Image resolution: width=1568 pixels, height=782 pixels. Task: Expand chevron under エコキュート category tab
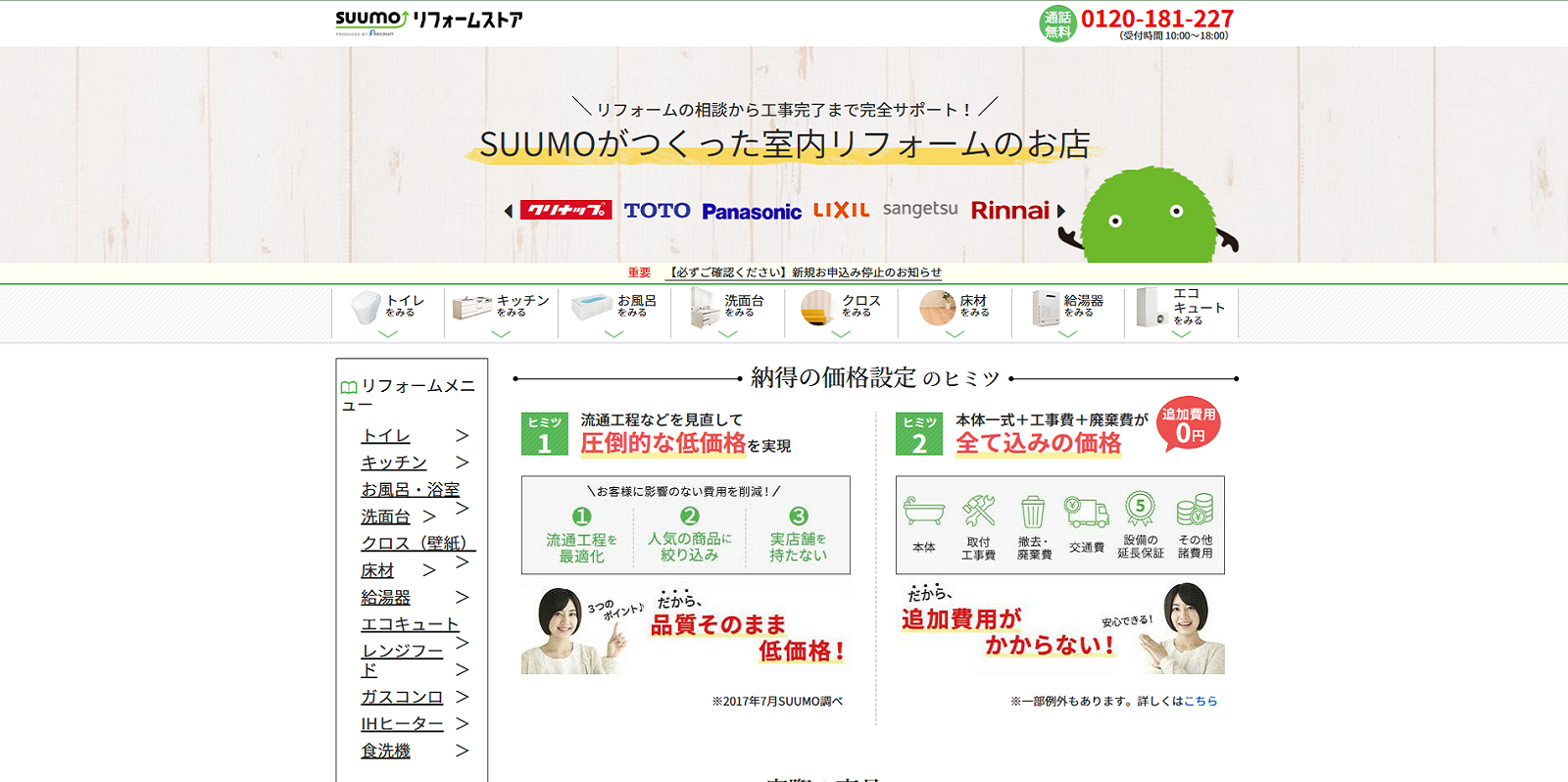click(1181, 334)
